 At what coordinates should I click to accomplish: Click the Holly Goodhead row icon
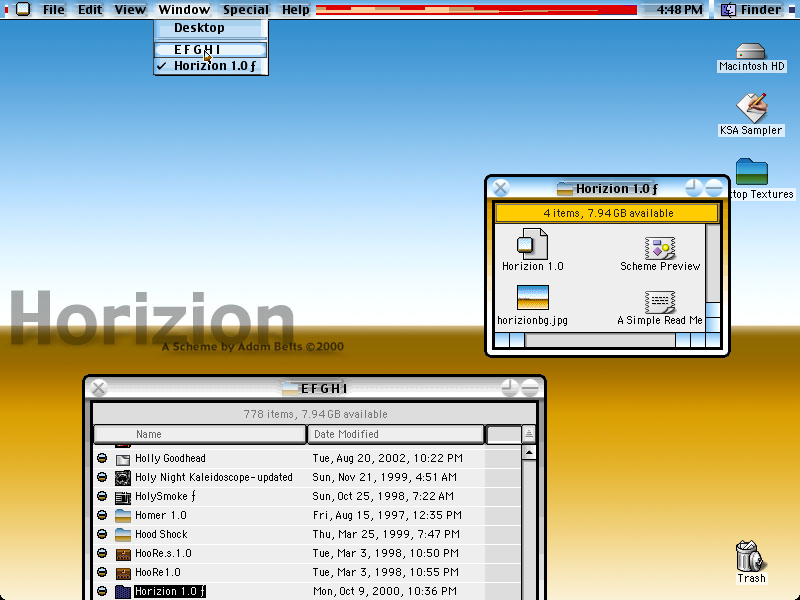point(122,459)
